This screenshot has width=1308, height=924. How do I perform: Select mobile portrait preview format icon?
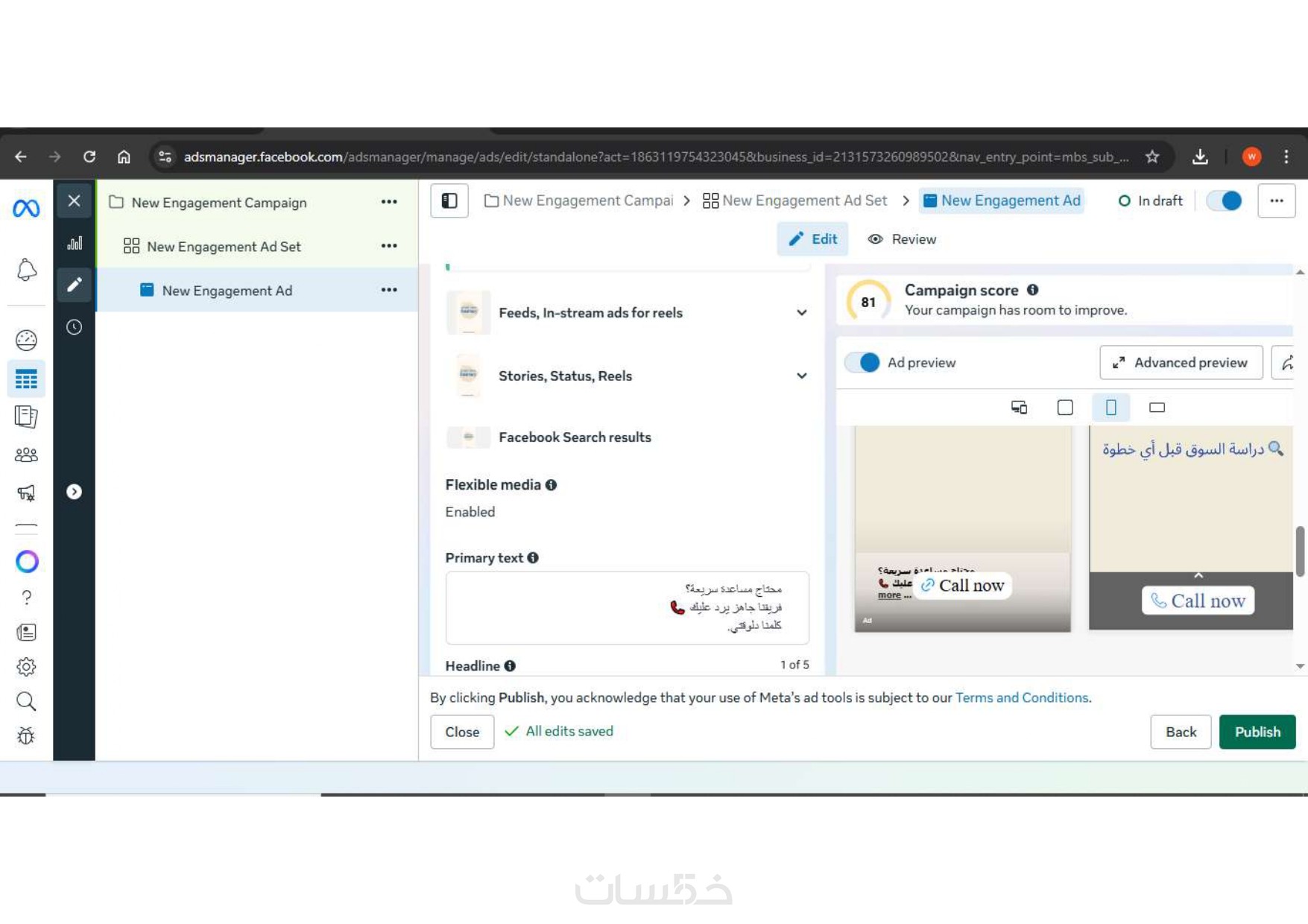click(1111, 407)
